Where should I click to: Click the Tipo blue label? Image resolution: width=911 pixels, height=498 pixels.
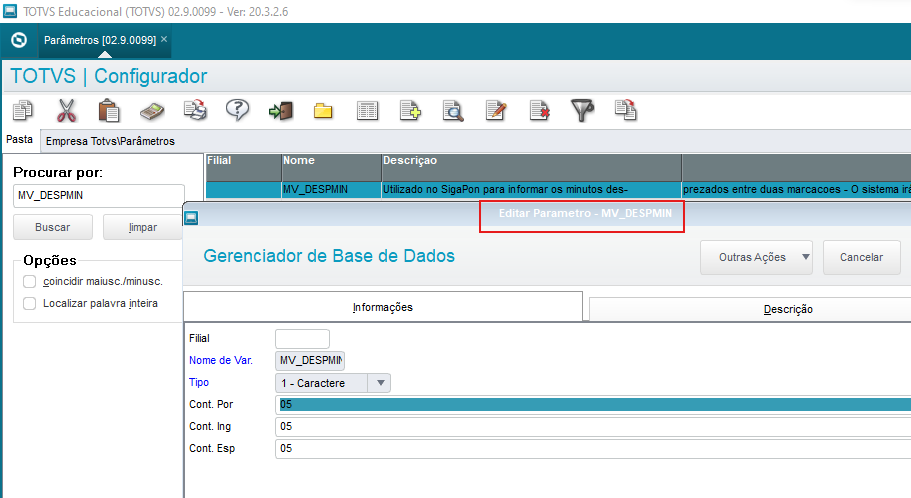(199, 382)
